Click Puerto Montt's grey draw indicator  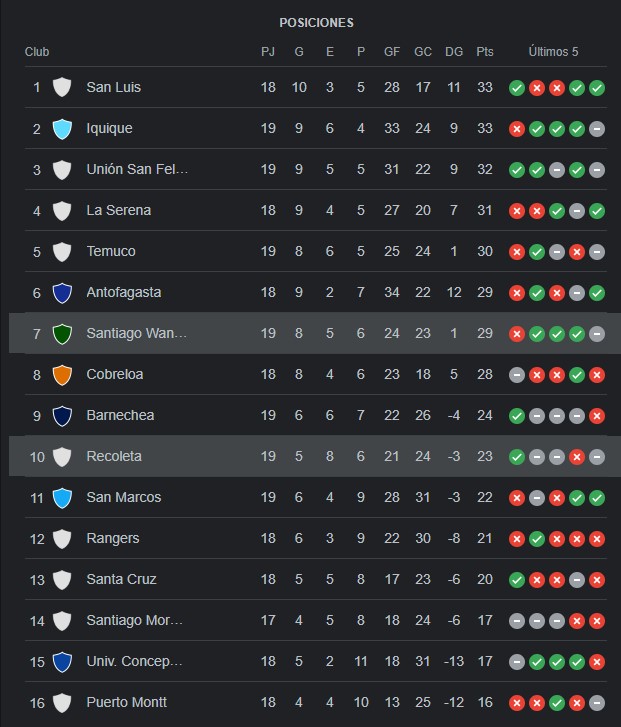[x=597, y=703]
